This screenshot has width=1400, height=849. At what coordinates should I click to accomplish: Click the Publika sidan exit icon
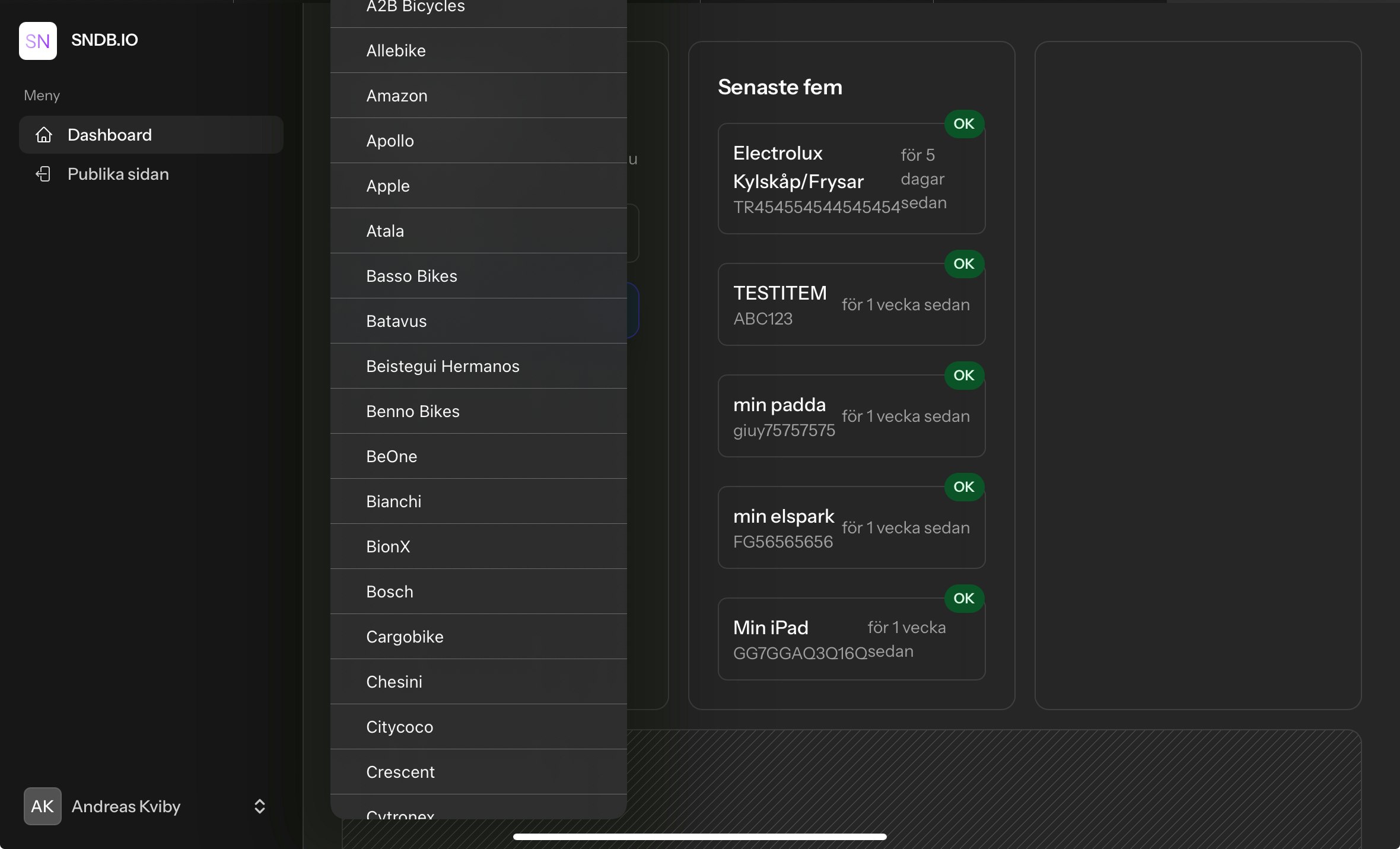click(43, 174)
